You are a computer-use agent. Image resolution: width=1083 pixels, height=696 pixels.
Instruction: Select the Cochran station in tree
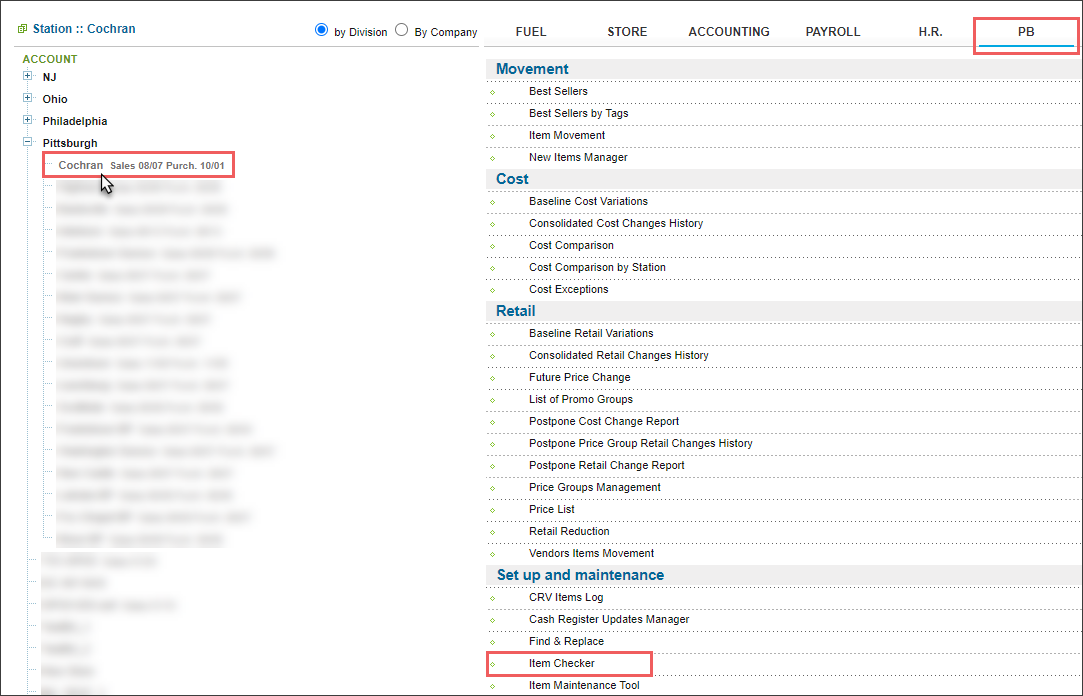coord(80,165)
